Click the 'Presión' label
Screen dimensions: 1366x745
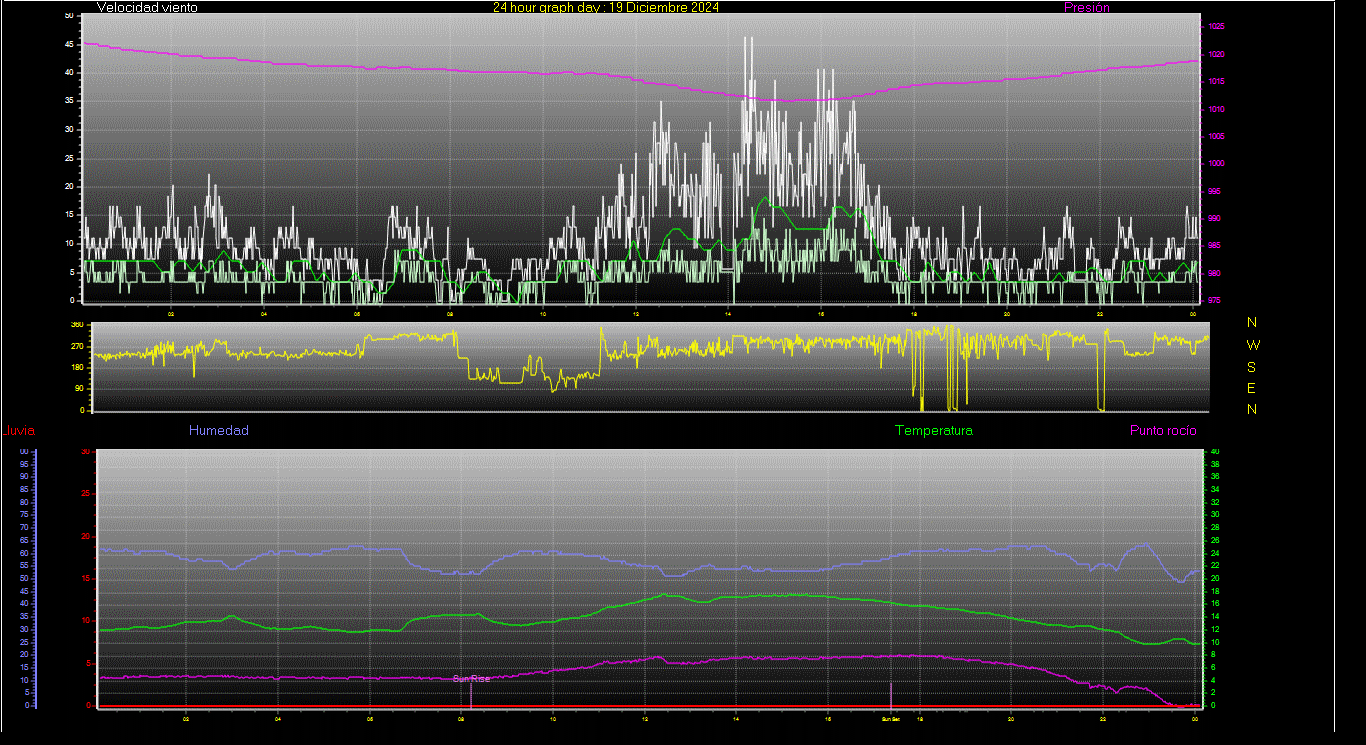pos(1087,7)
